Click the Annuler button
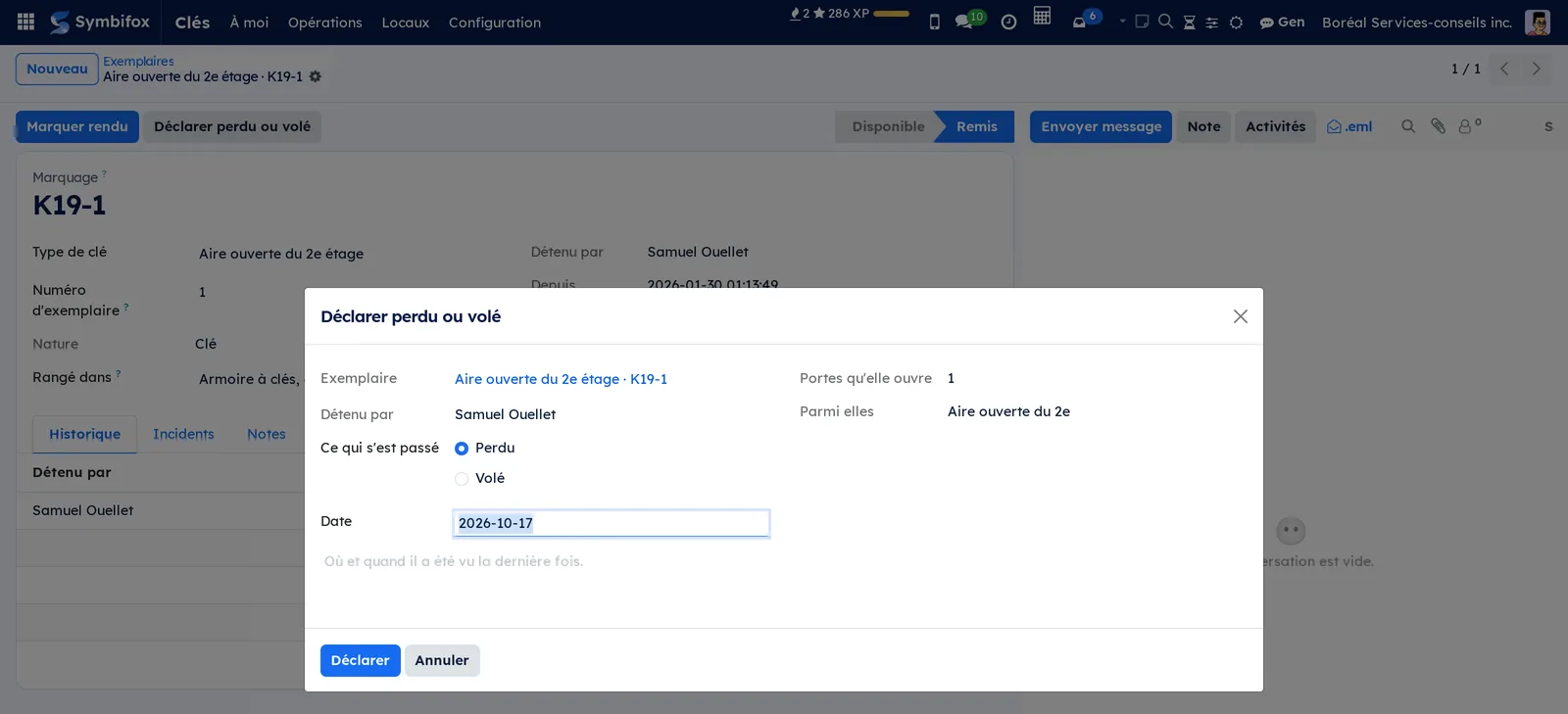 442,660
